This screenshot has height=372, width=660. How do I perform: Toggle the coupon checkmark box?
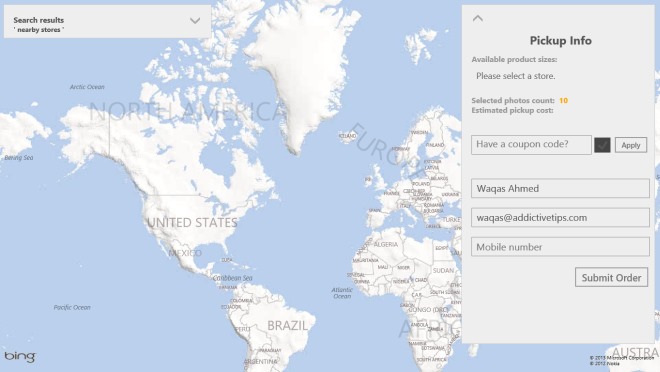602,145
